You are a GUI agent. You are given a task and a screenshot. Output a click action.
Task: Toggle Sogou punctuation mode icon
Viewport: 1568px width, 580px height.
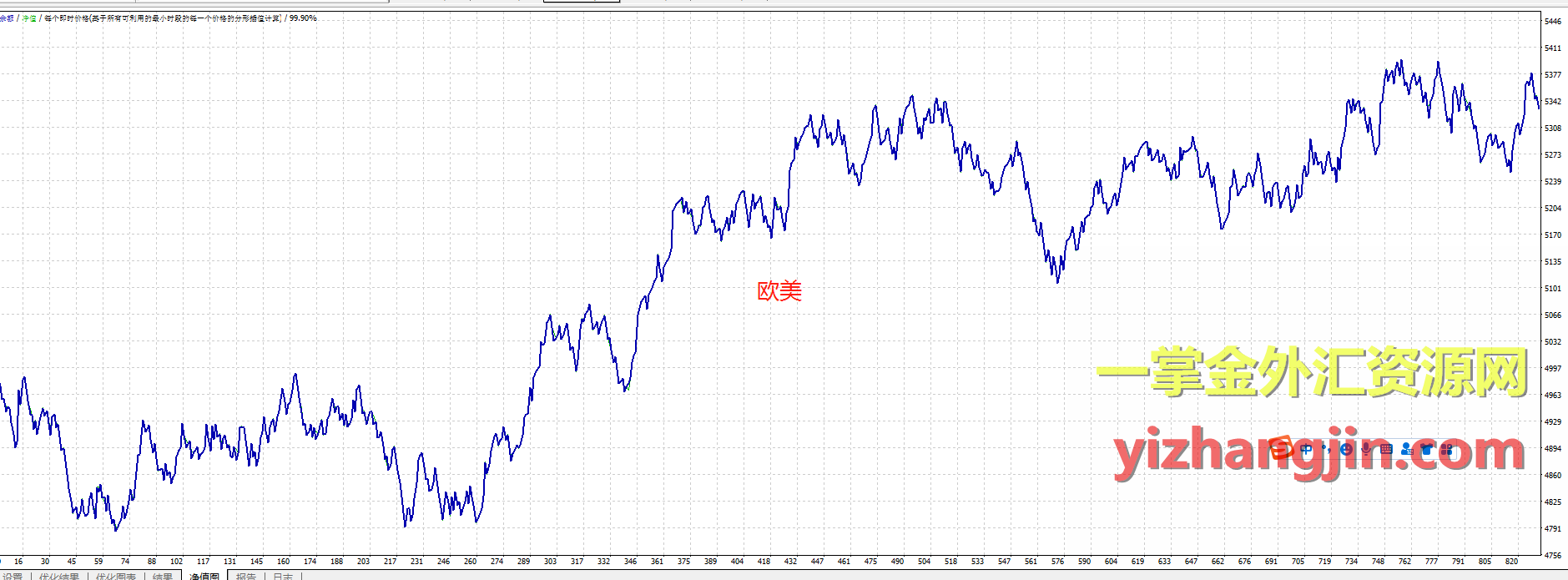click(x=1326, y=449)
